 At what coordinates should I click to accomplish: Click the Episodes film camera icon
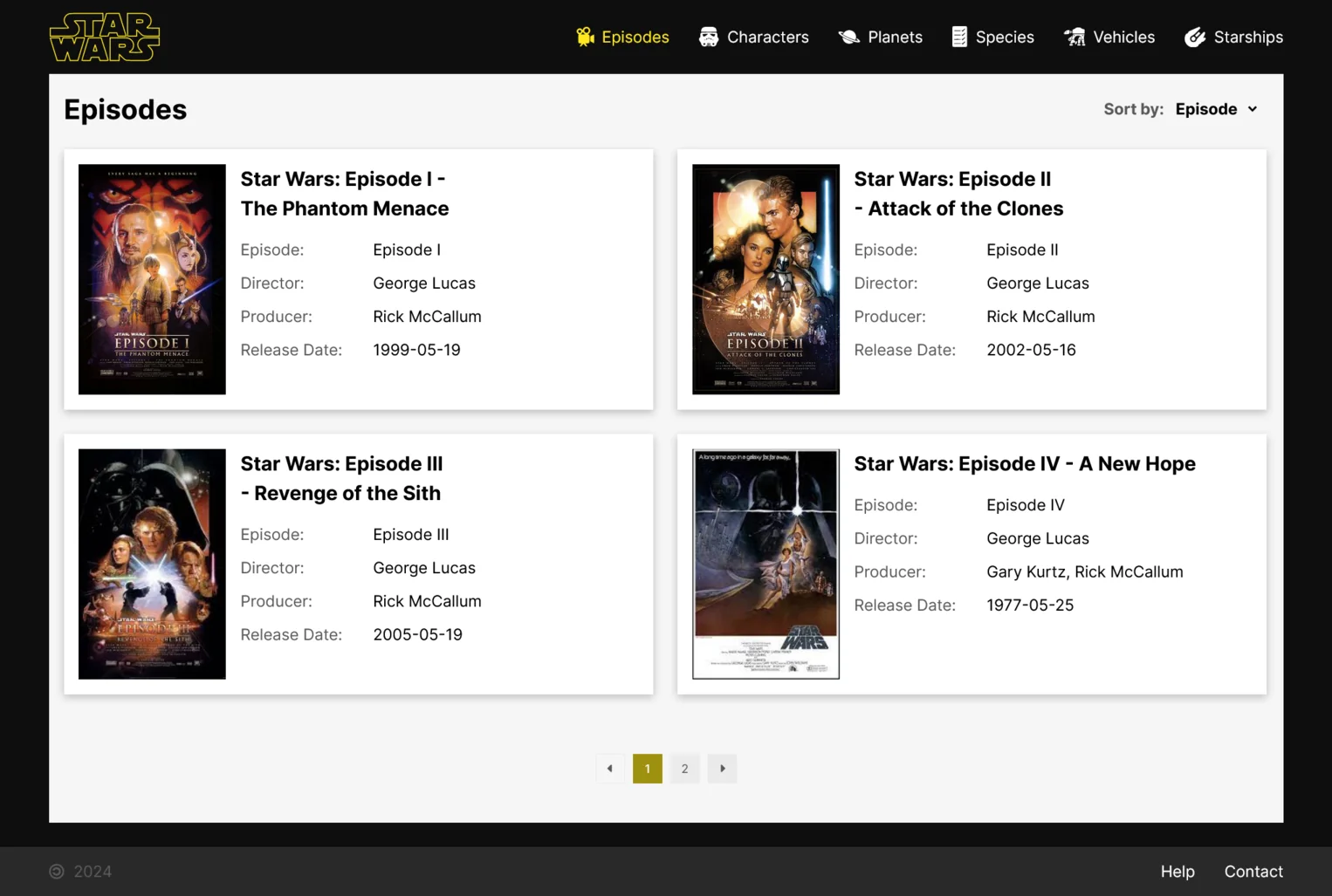(x=585, y=37)
